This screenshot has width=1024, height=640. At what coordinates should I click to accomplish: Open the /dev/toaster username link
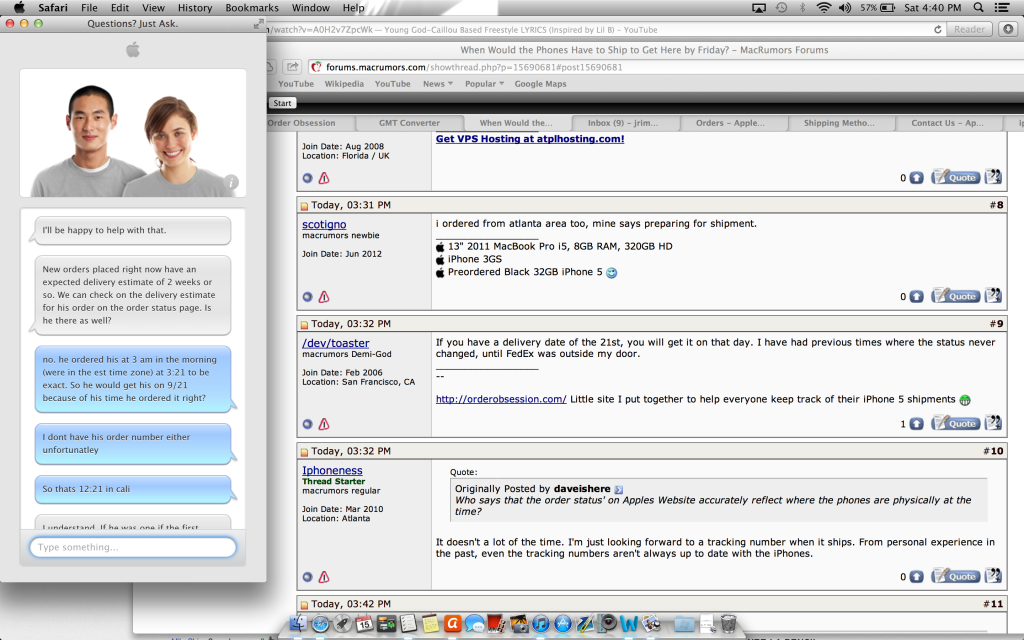(336, 344)
